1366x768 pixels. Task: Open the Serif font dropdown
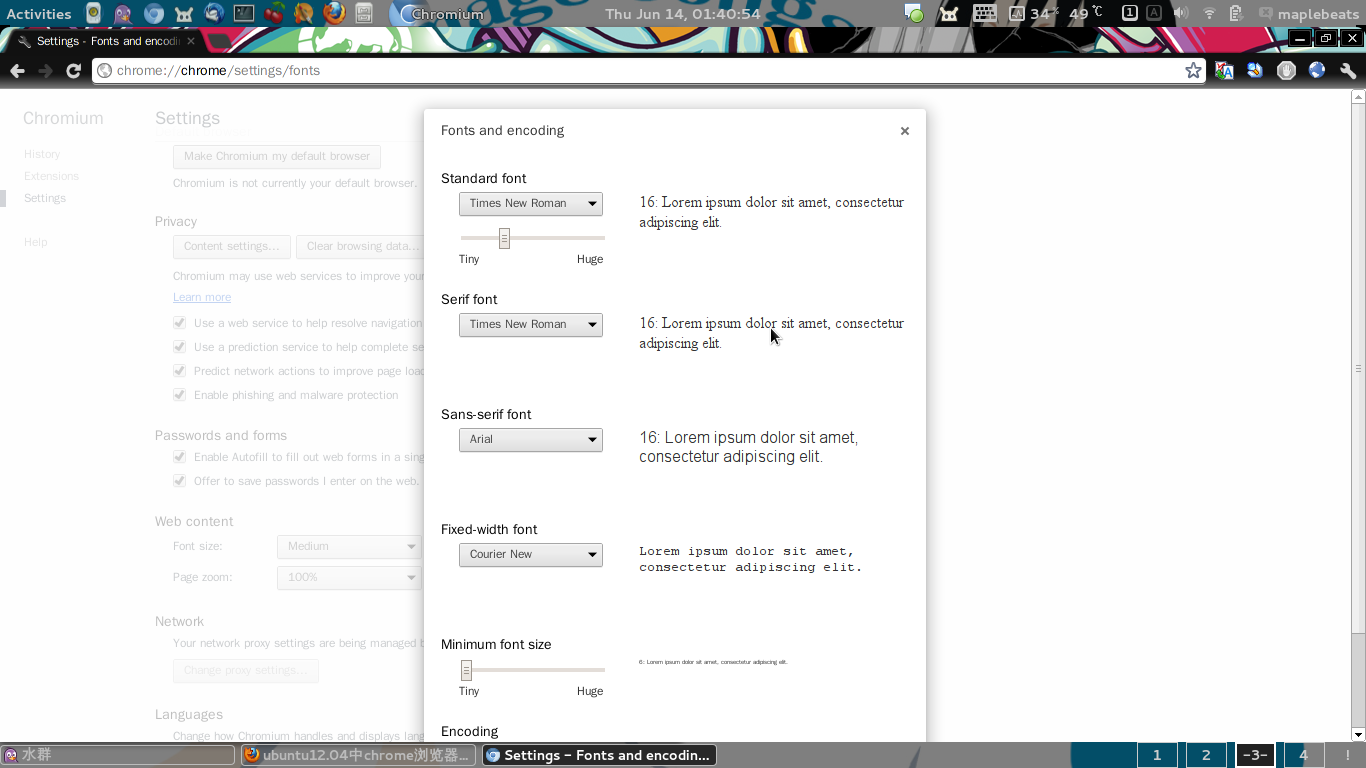pos(531,325)
